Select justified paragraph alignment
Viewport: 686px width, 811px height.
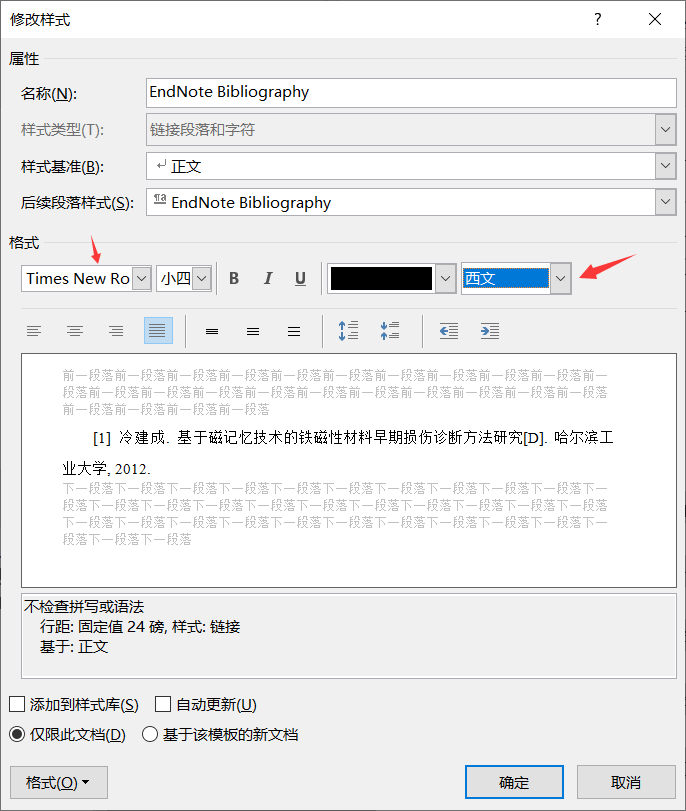click(x=158, y=331)
